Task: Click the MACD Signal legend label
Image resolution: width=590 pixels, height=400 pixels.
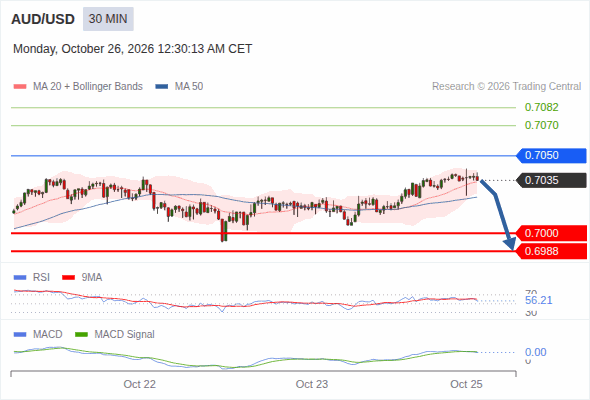Action: pos(124,335)
